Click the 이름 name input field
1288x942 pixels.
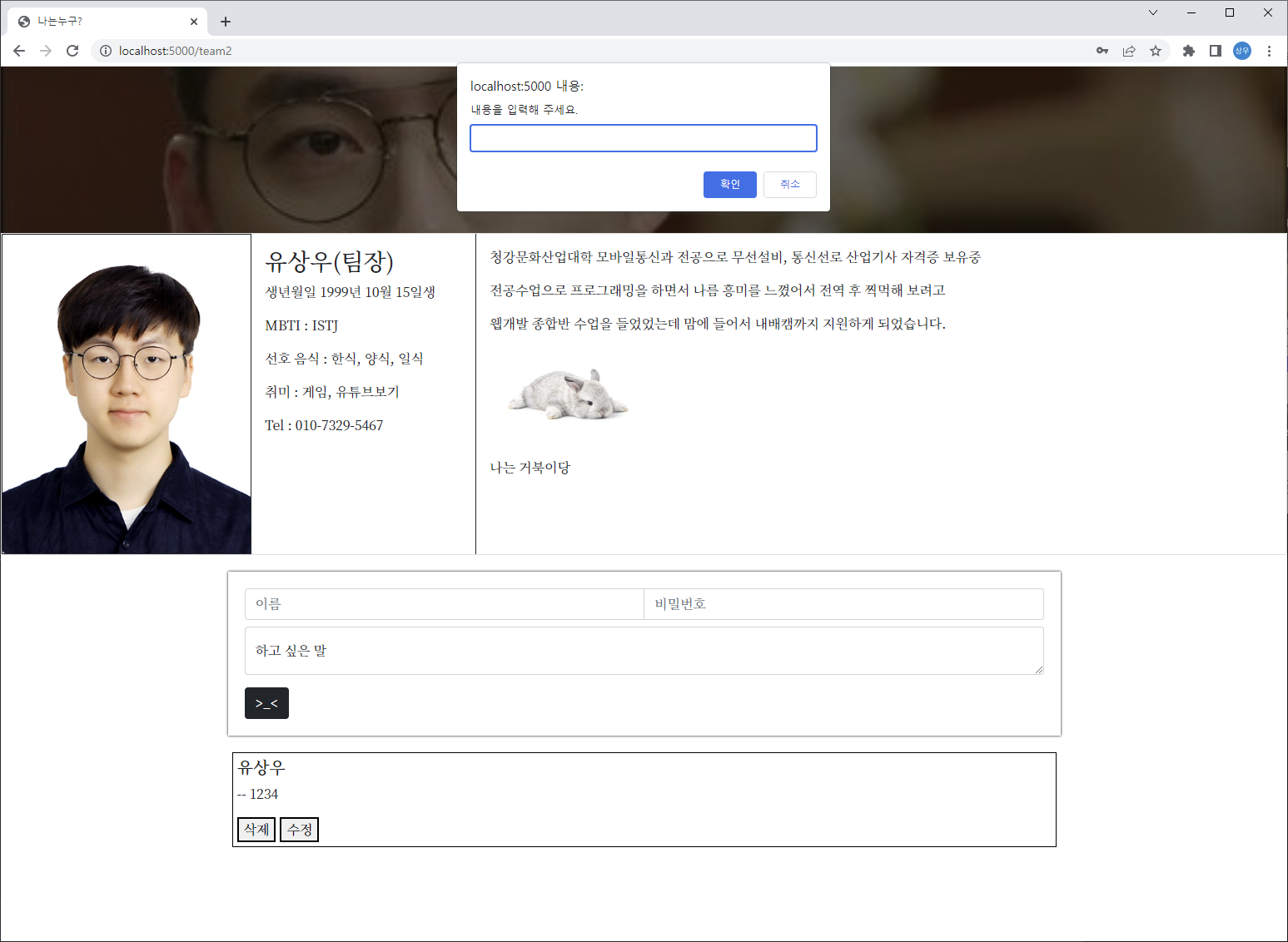pos(445,604)
